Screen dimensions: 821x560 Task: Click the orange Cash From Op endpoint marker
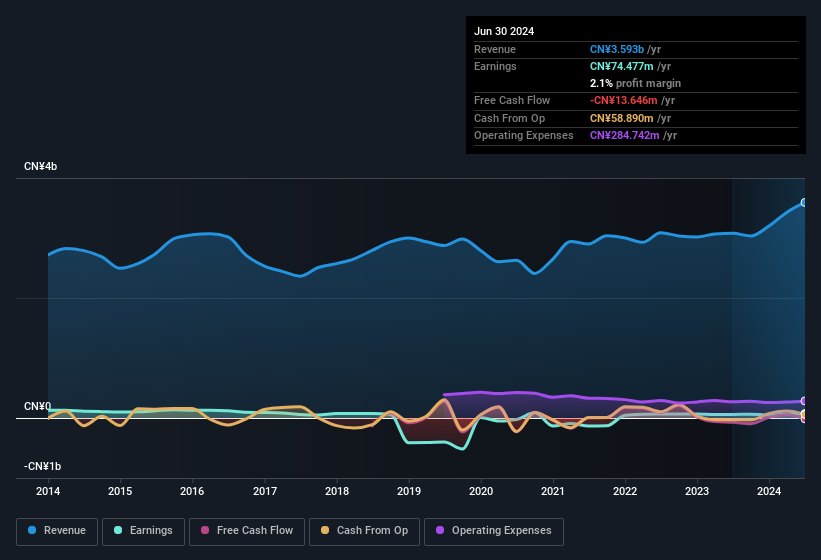click(x=804, y=414)
